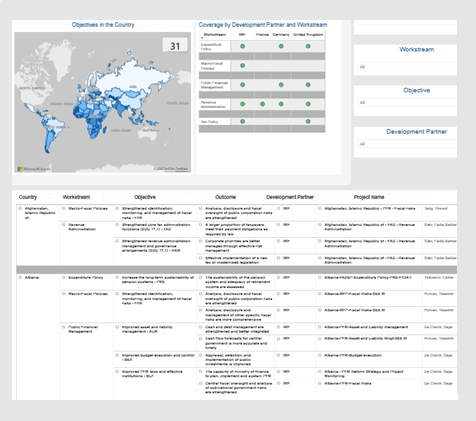Click the Revenue Administration dot under France

click(262, 104)
